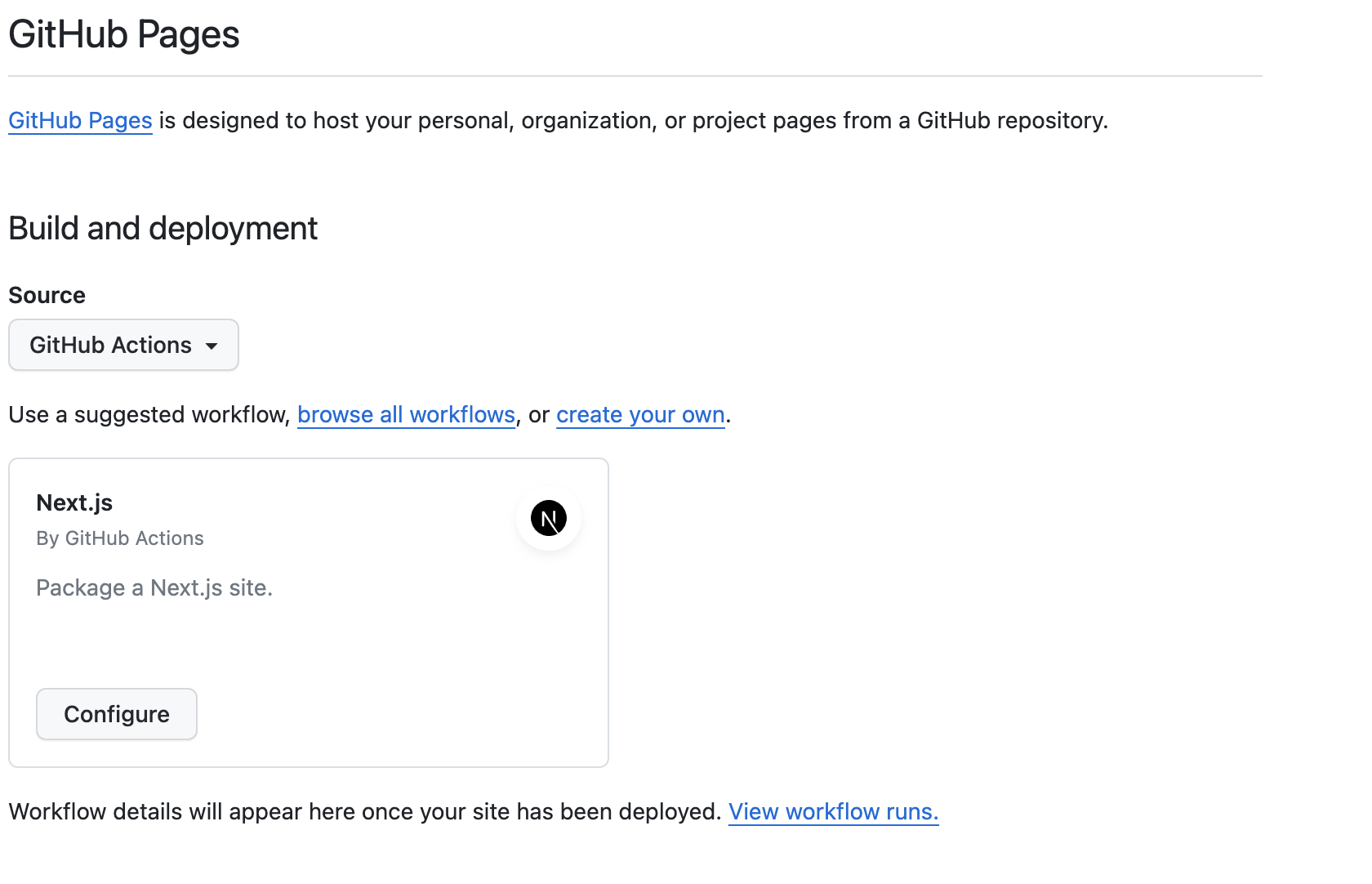Viewport: 1372px width, 884px height.
Task: Click the Build and deployment section heading
Action: click(163, 229)
